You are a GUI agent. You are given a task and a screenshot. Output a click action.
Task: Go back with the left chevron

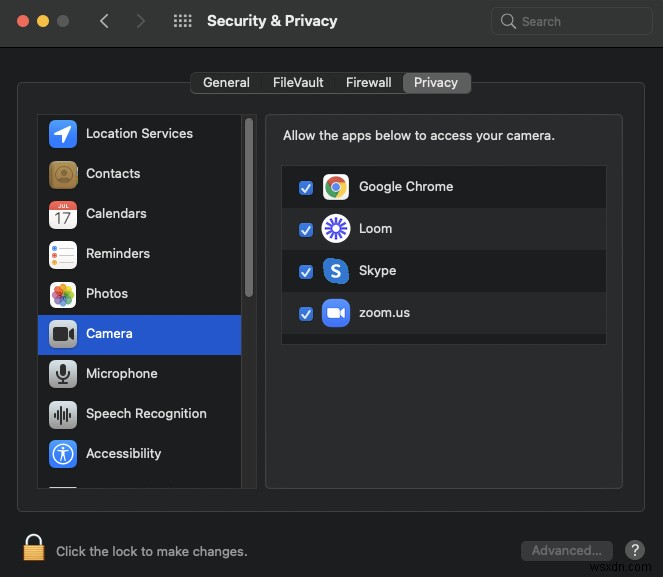[104, 21]
